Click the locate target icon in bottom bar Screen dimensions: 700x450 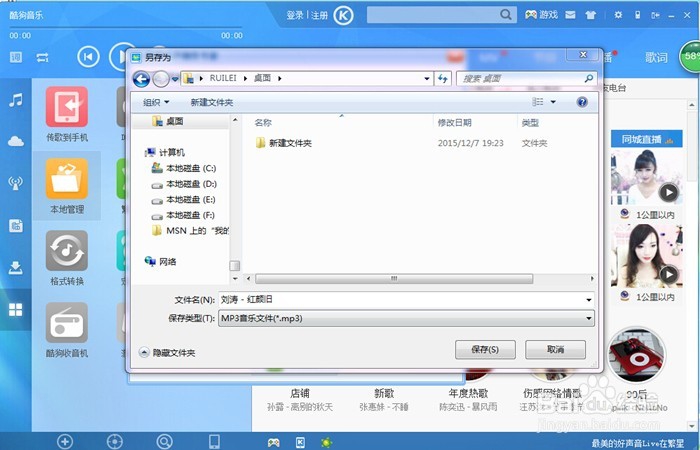115,442
